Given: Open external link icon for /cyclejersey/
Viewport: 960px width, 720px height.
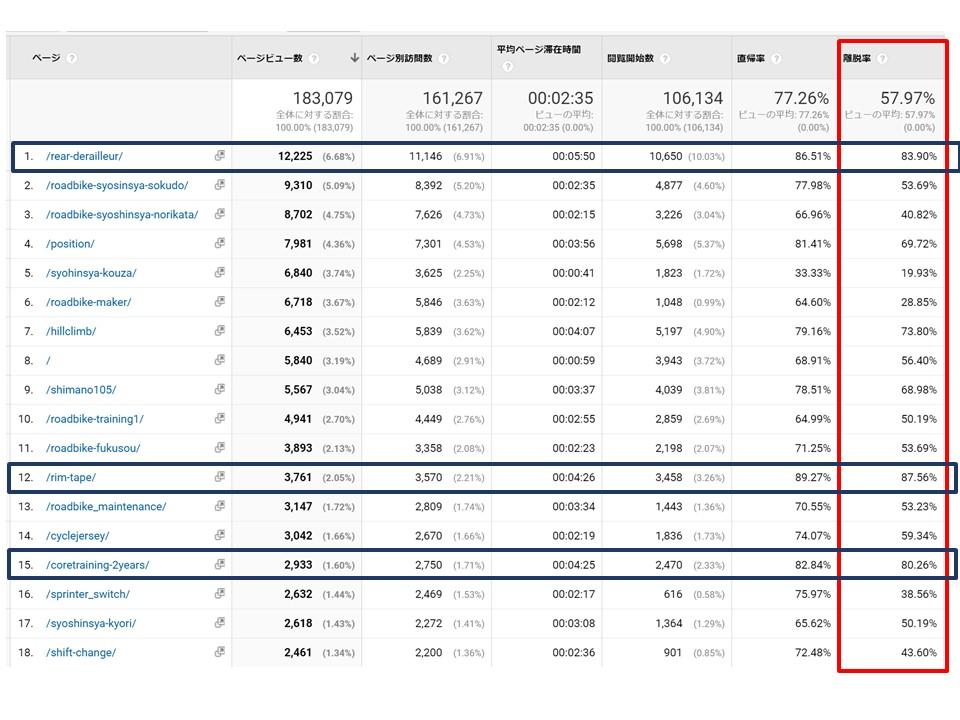Looking at the screenshot, I should pyautogui.click(x=219, y=535).
